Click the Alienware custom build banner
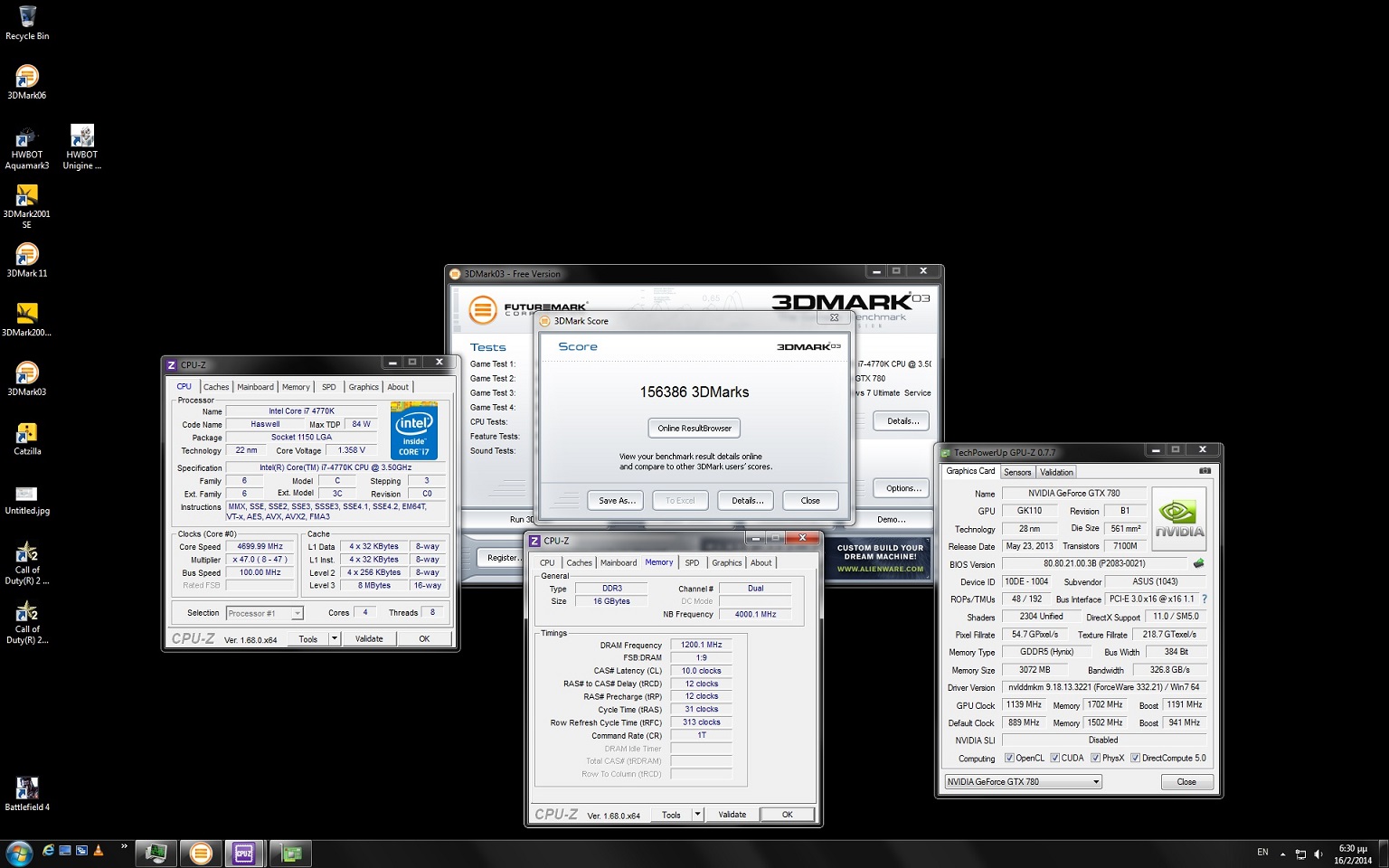The height and width of the screenshot is (868, 1389). pyautogui.click(x=880, y=558)
